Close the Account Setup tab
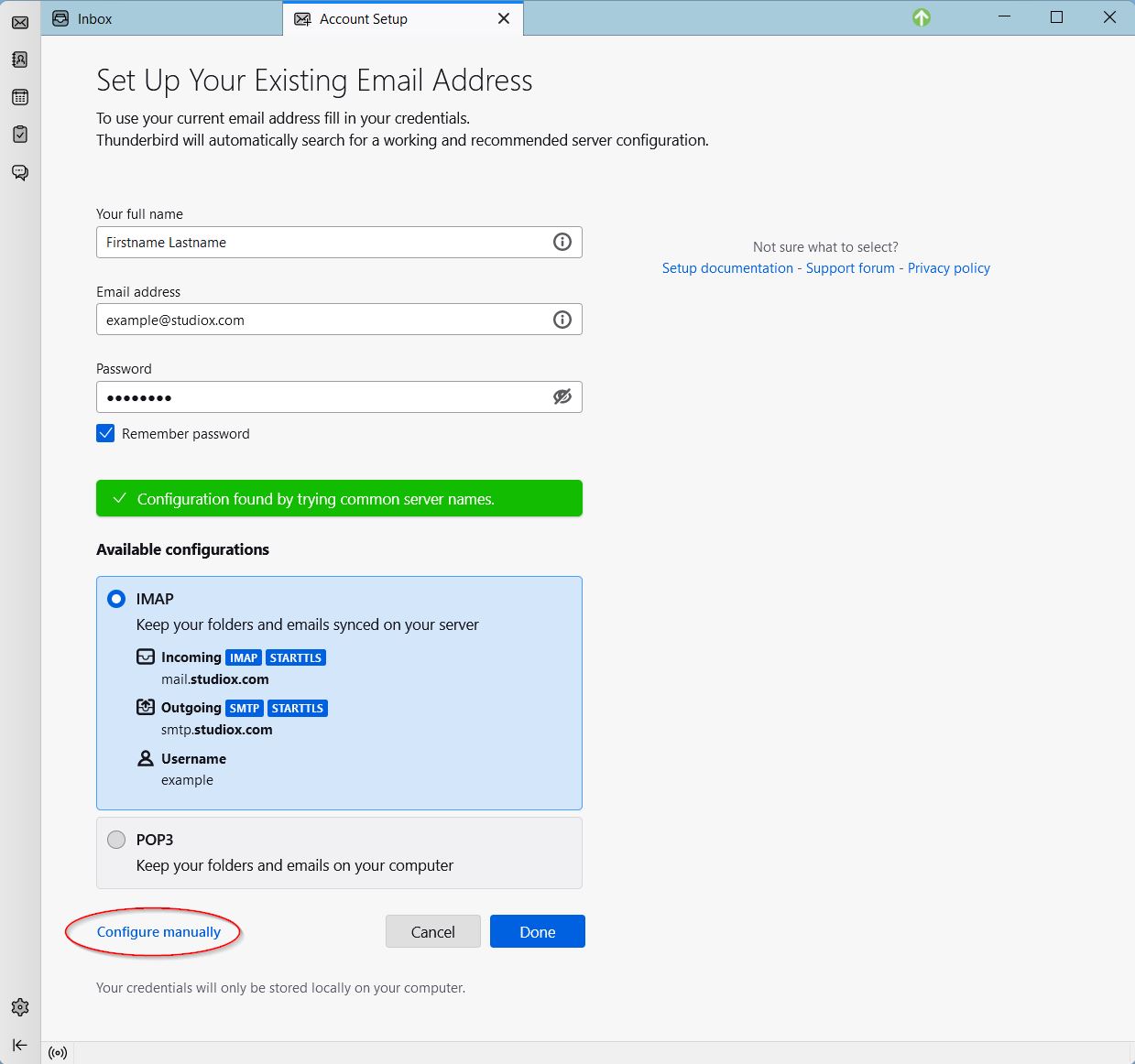The height and width of the screenshot is (1064, 1135). click(x=504, y=18)
